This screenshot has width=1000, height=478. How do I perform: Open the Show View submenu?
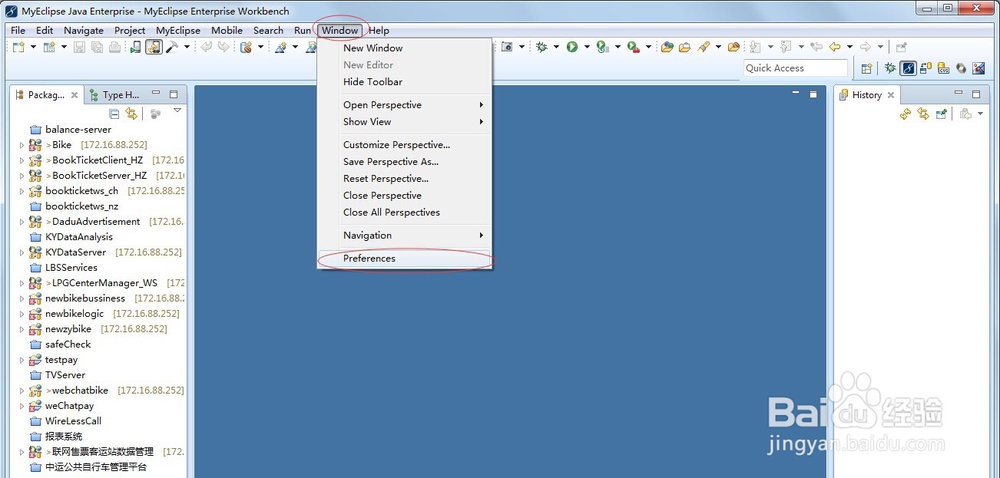(x=404, y=122)
